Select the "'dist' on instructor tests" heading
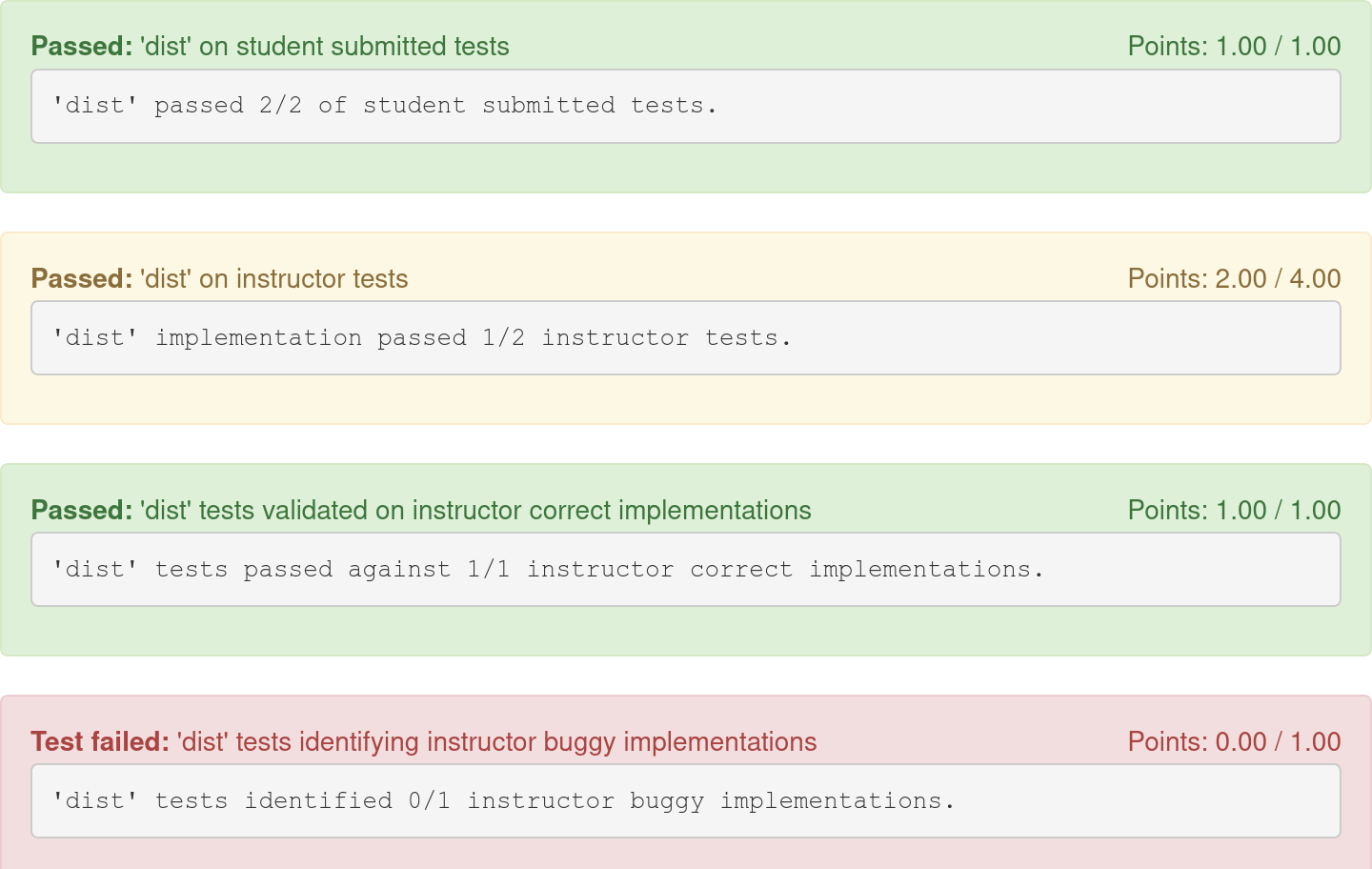 pyautogui.click(x=273, y=279)
